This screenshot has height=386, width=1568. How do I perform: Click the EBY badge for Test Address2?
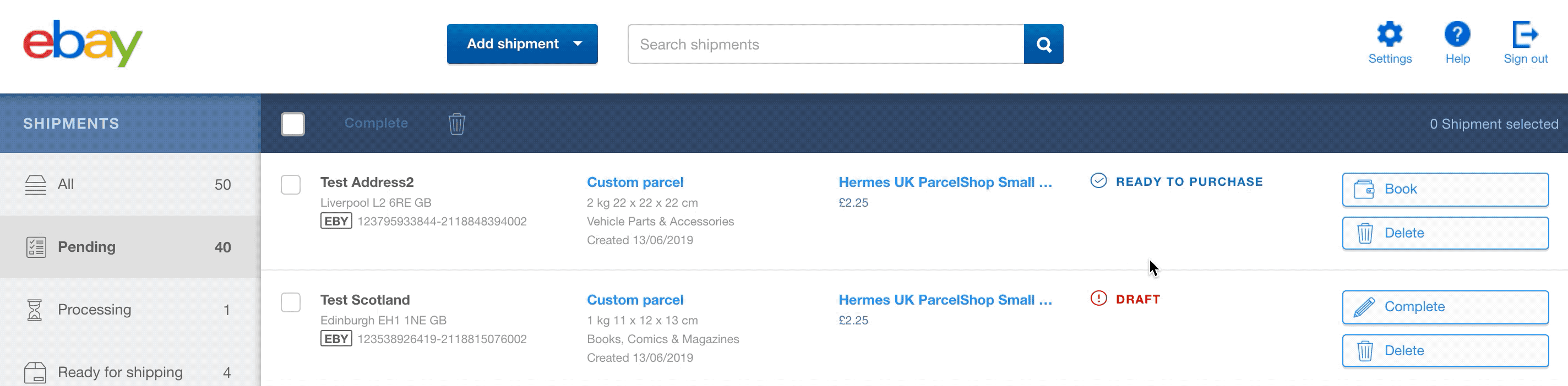[x=336, y=221]
